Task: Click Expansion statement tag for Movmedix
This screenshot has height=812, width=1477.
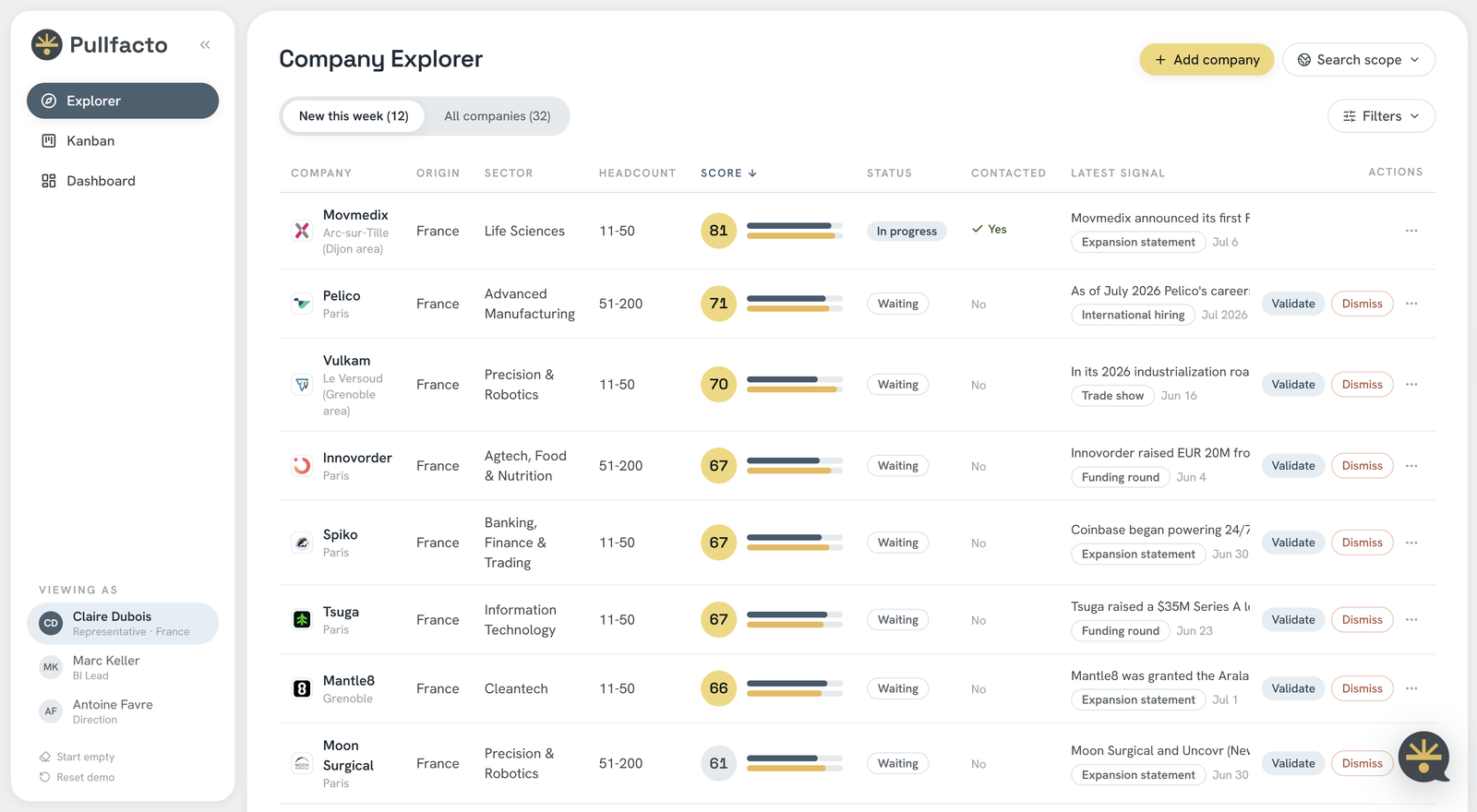Action: pos(1138,242)
